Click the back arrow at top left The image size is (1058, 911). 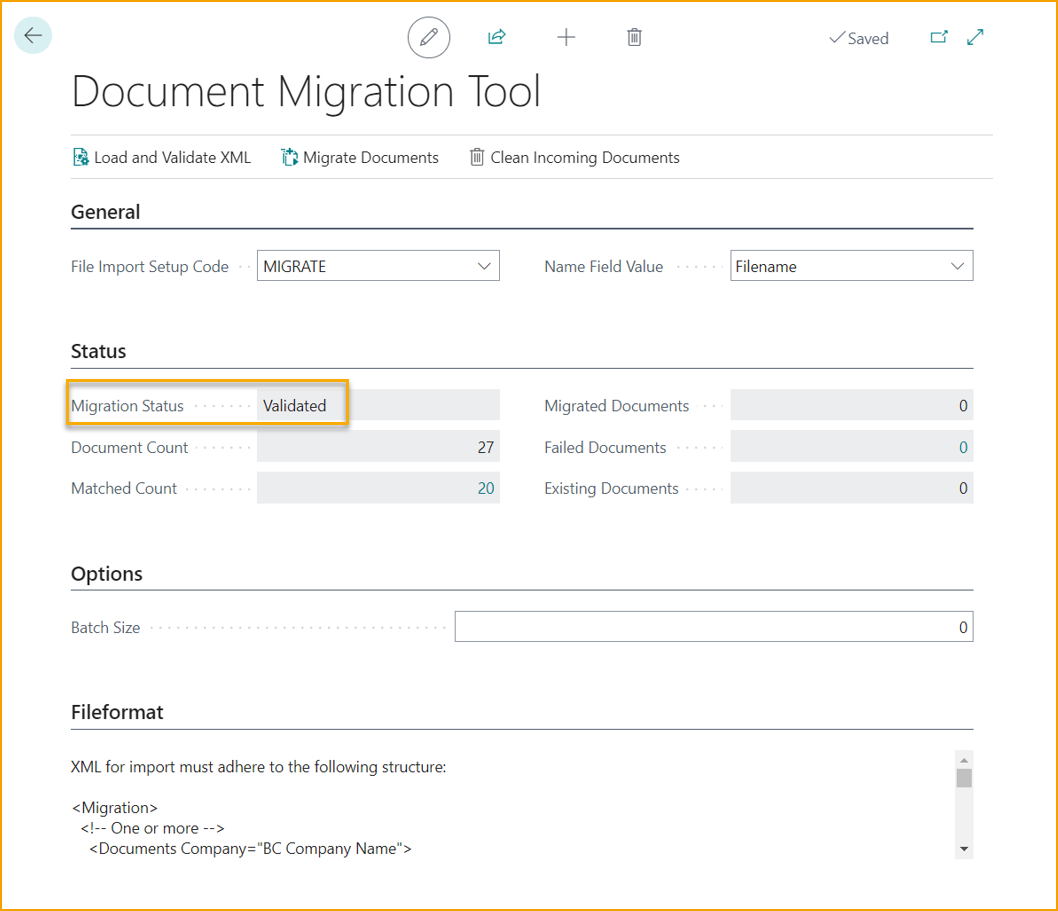(33, 35)
